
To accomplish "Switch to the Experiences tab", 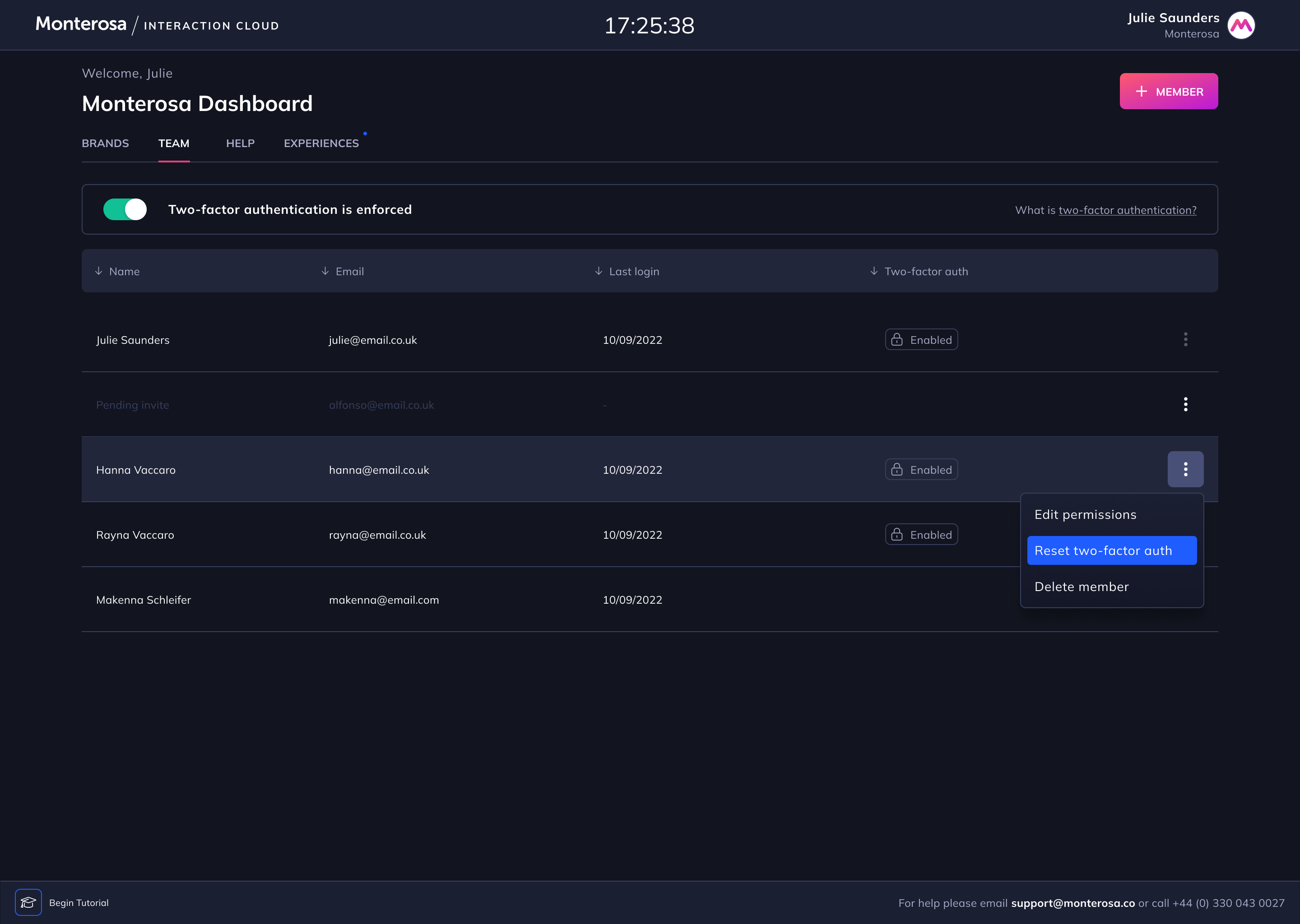I will click(x=321, y=143).
